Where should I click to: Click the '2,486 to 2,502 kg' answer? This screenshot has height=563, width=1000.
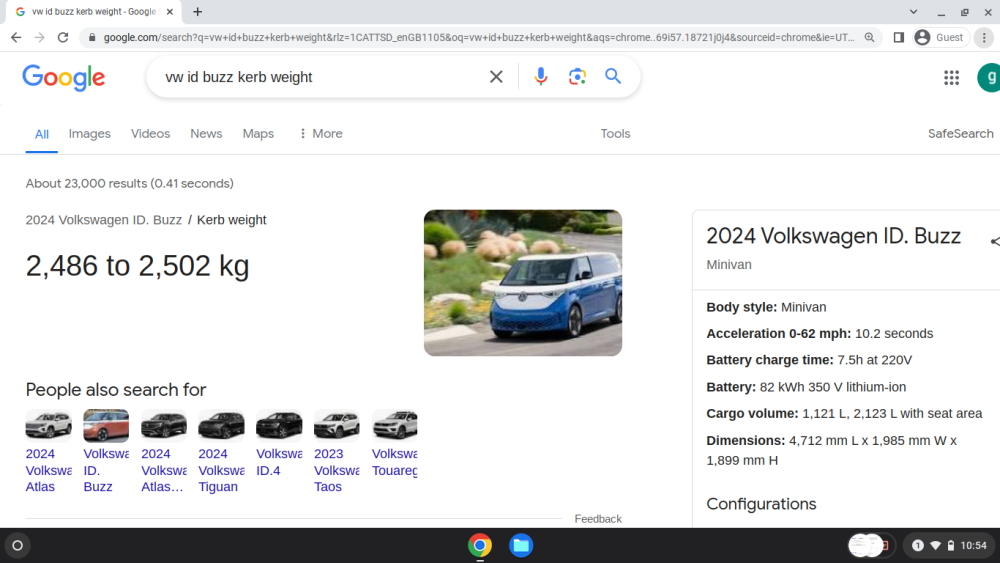tap(137, 266)
